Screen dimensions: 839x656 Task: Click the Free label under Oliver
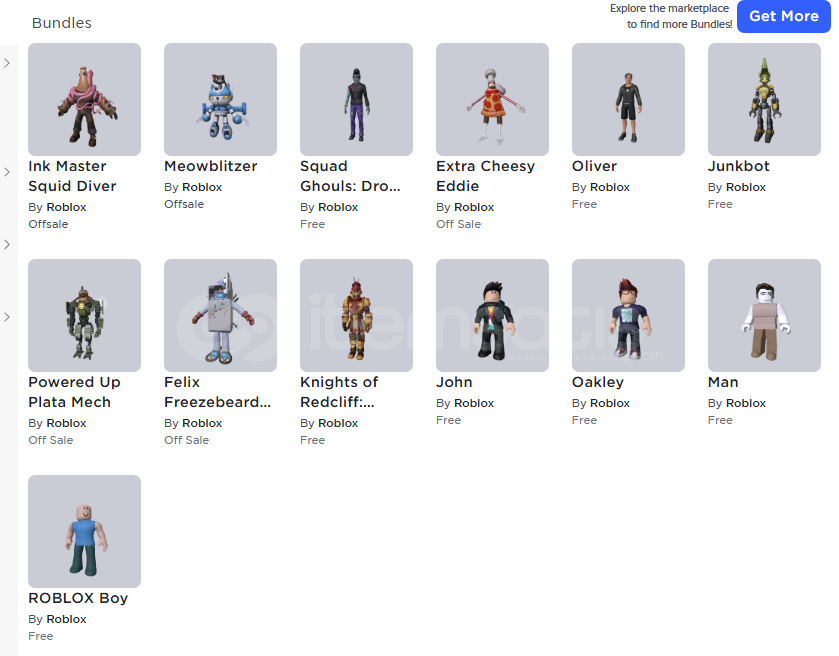(x=584, y=204)
